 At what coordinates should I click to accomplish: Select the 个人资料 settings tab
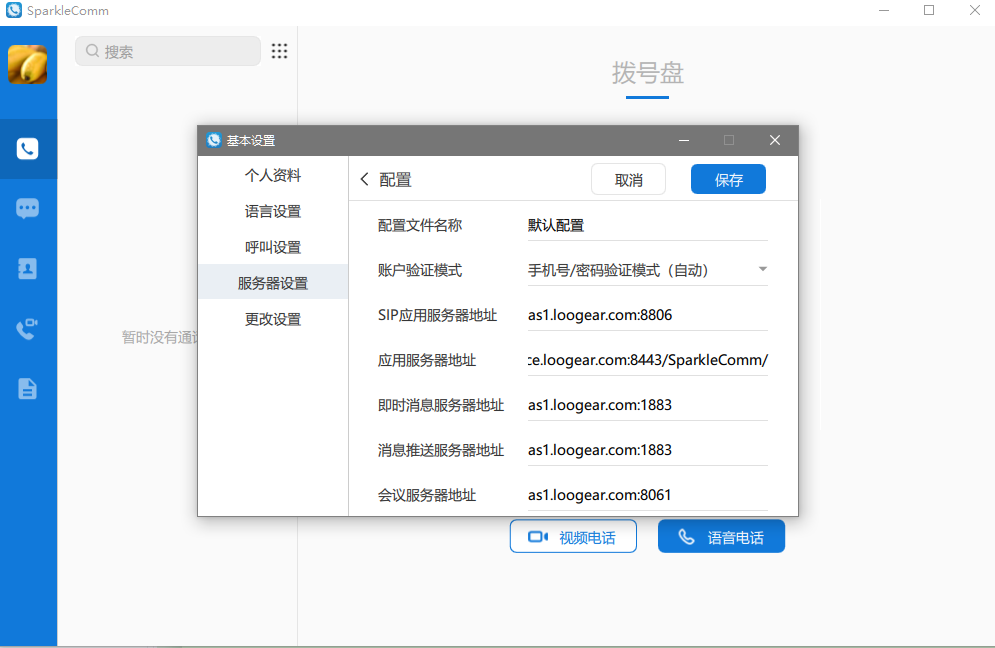273,175
